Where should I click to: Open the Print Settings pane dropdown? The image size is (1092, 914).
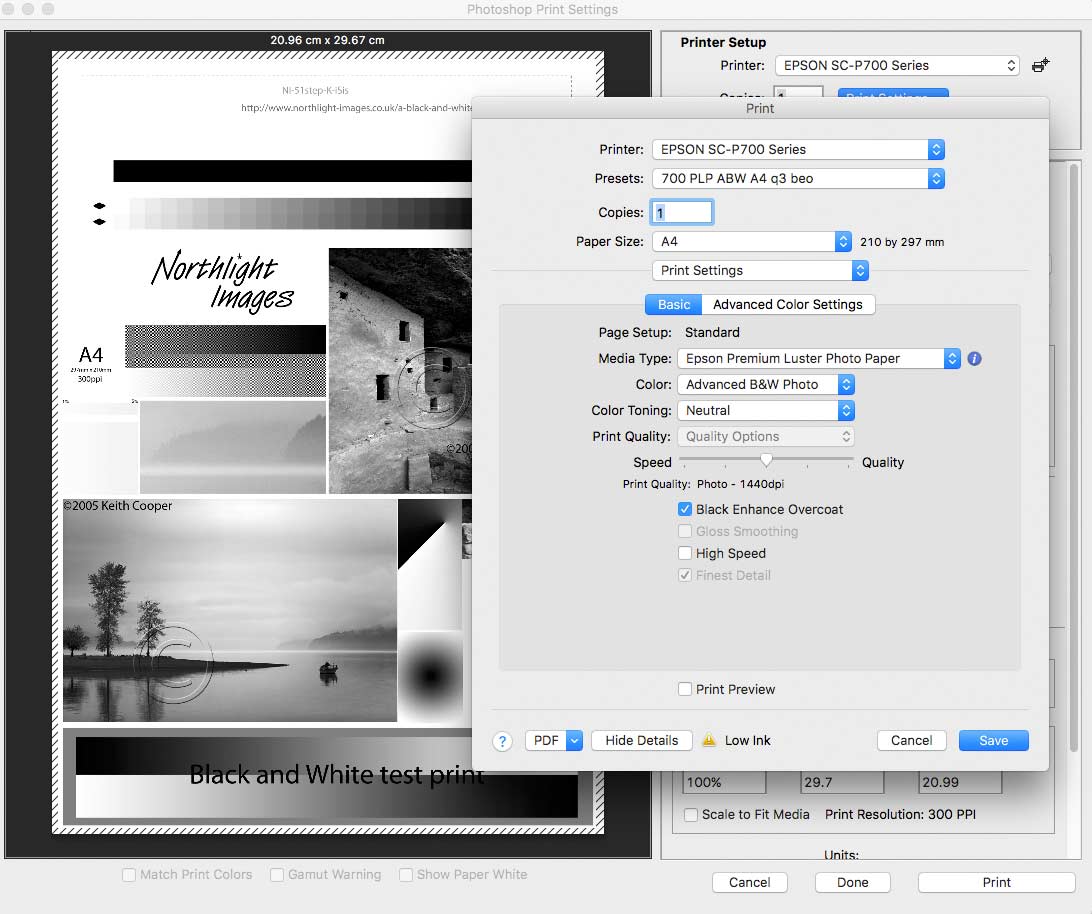[x=760, y=270]
